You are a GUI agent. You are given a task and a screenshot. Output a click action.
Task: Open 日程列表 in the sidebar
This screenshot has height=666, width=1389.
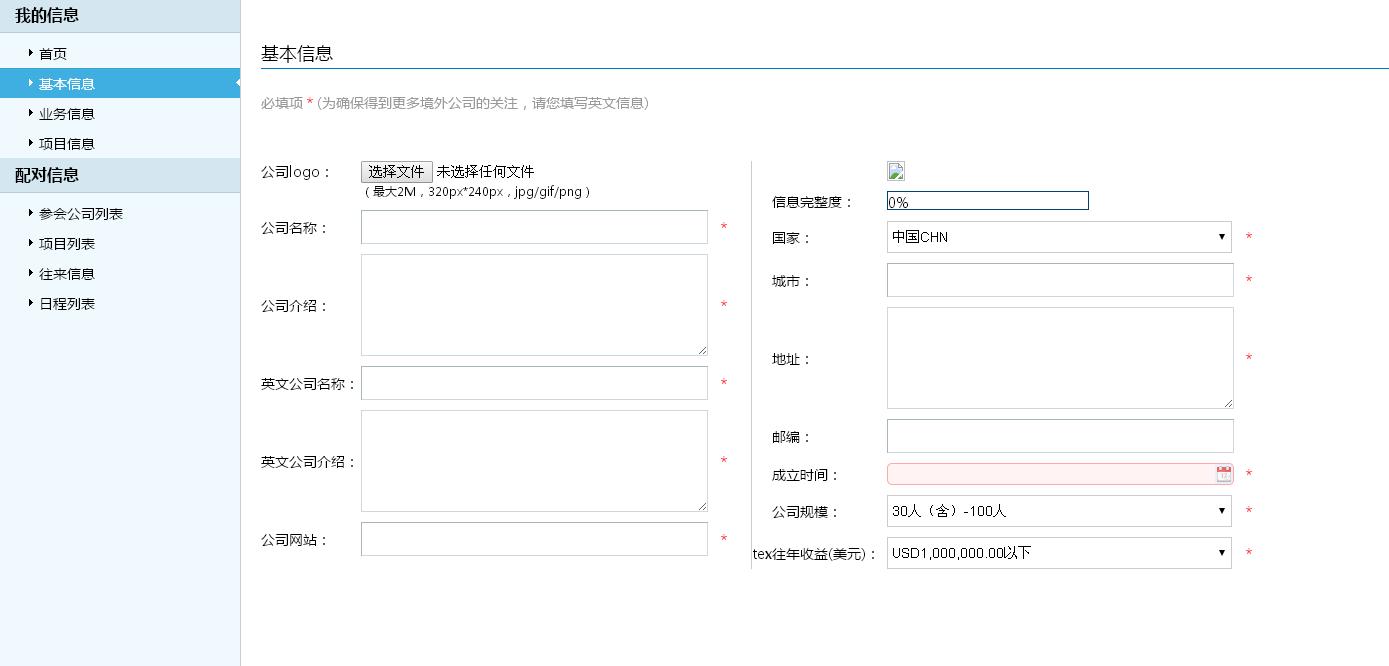[67, 304]
